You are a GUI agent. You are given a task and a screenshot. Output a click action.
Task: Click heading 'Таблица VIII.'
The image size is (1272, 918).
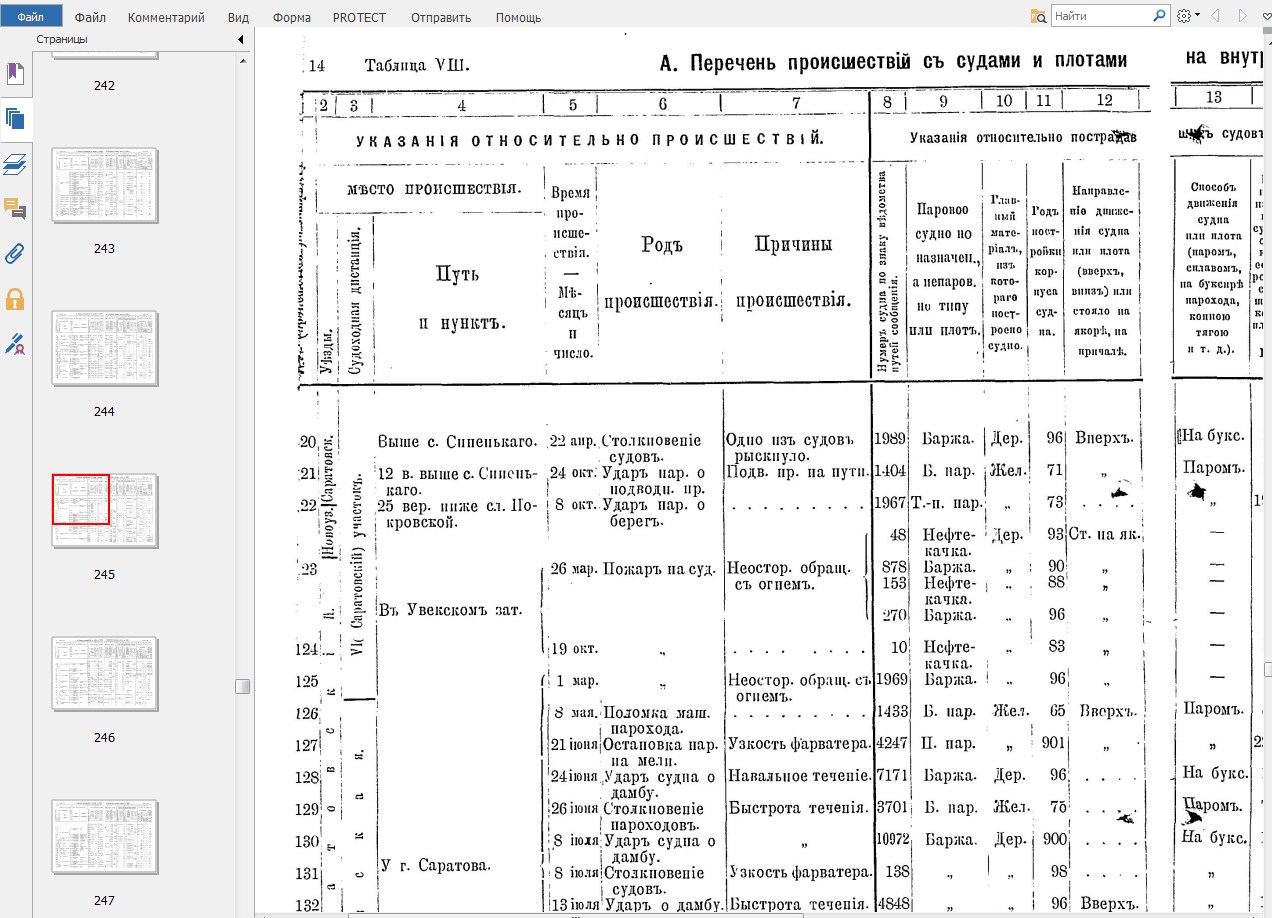[417, 66]
